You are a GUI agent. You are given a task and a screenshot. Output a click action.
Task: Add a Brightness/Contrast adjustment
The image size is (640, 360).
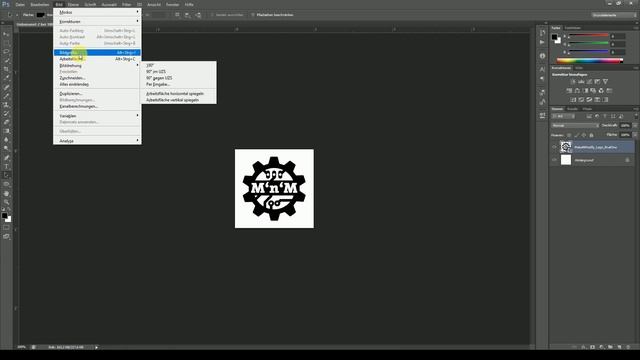tap(573, 82)
